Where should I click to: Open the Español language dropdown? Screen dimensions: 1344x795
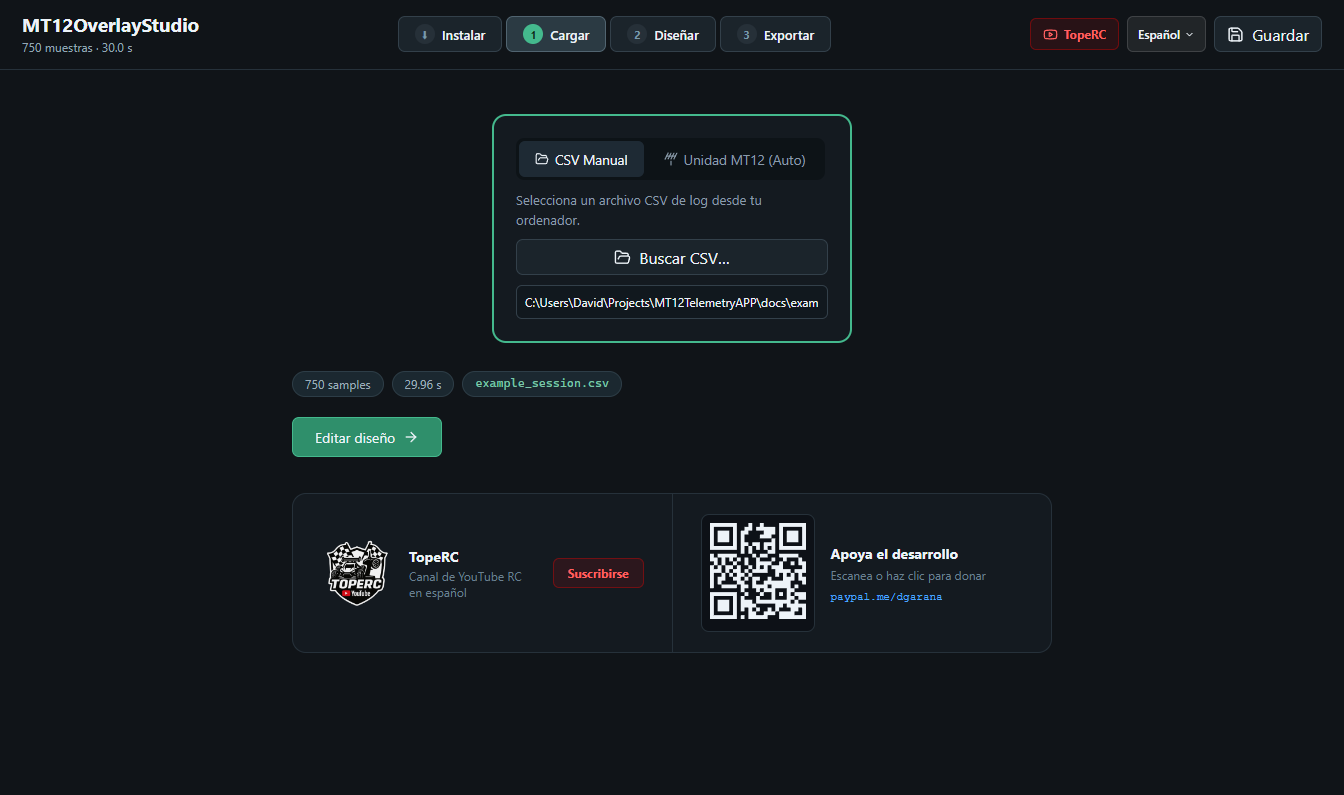[x=1166, y=34]
